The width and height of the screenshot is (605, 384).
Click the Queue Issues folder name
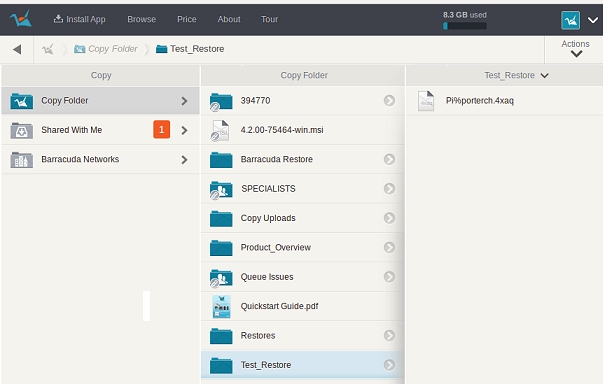click(267, 277)
